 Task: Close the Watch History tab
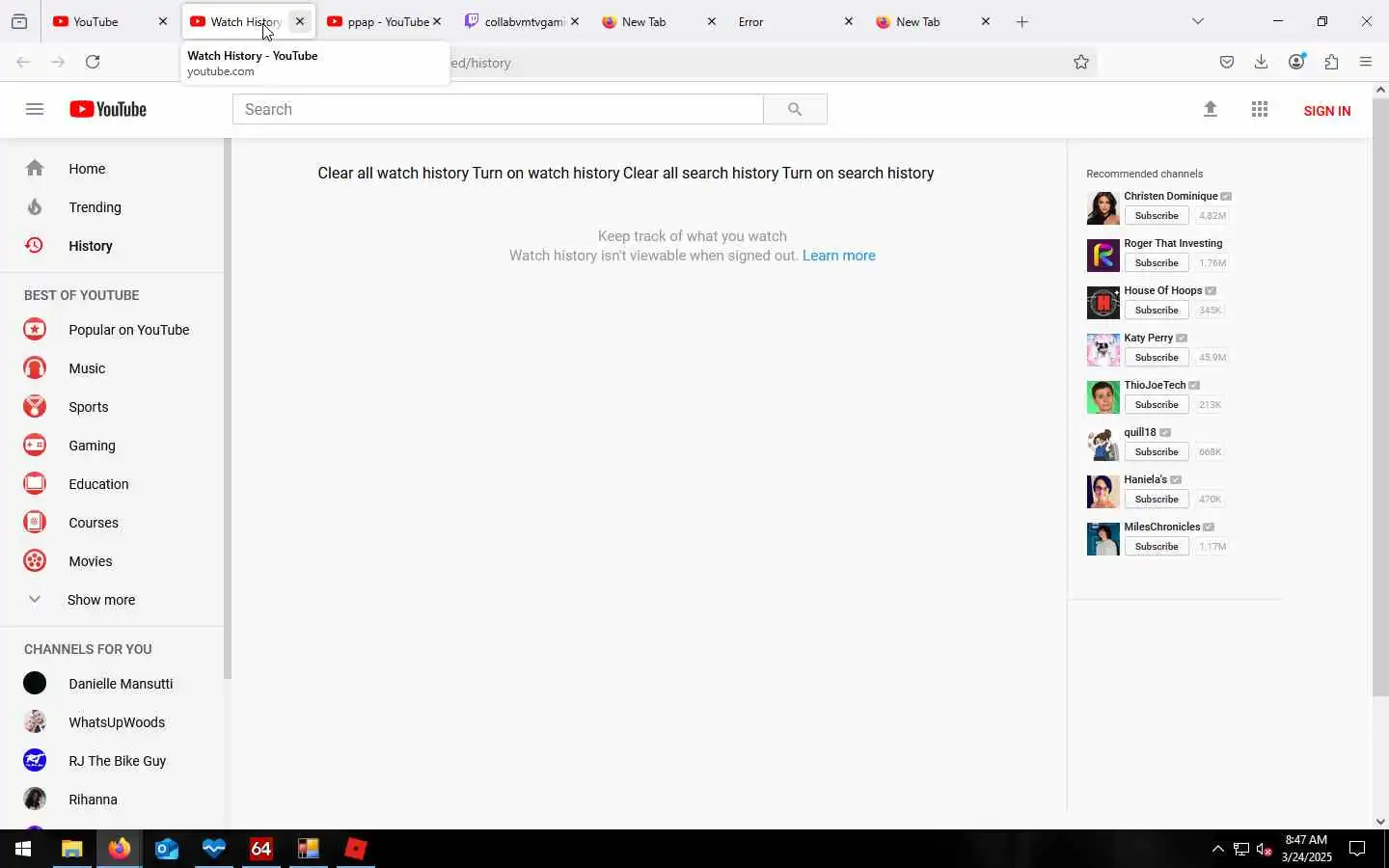point(300,21)
